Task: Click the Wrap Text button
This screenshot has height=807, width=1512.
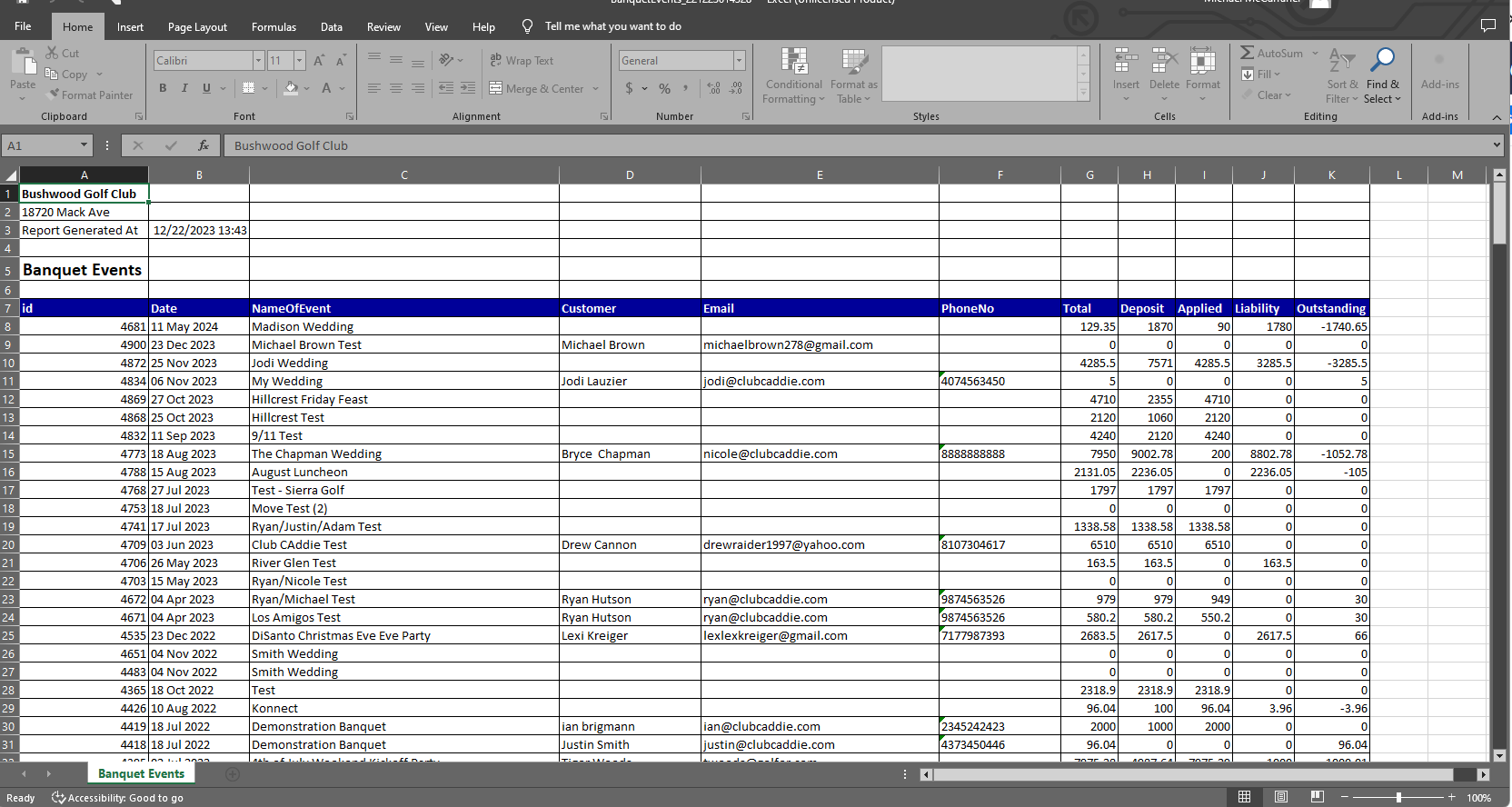Action: (522, 61)
